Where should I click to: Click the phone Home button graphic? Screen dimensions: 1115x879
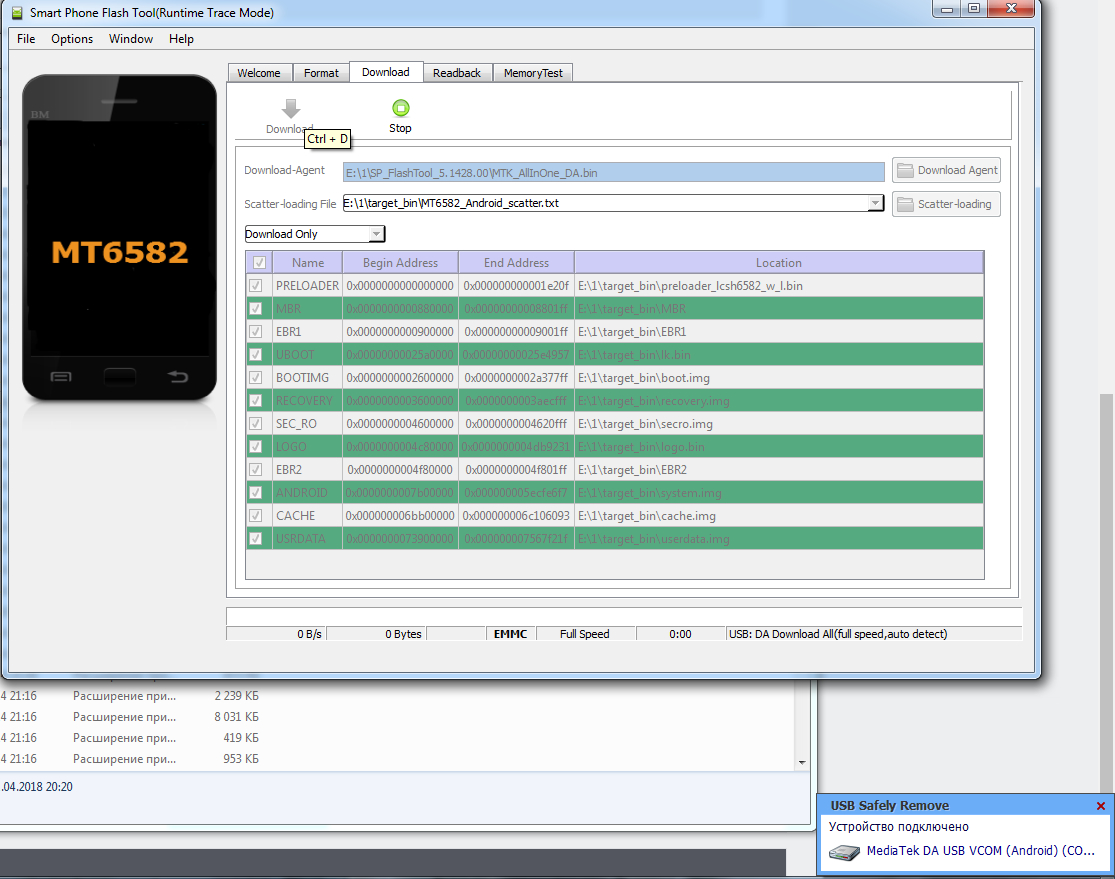coord(119,377)
